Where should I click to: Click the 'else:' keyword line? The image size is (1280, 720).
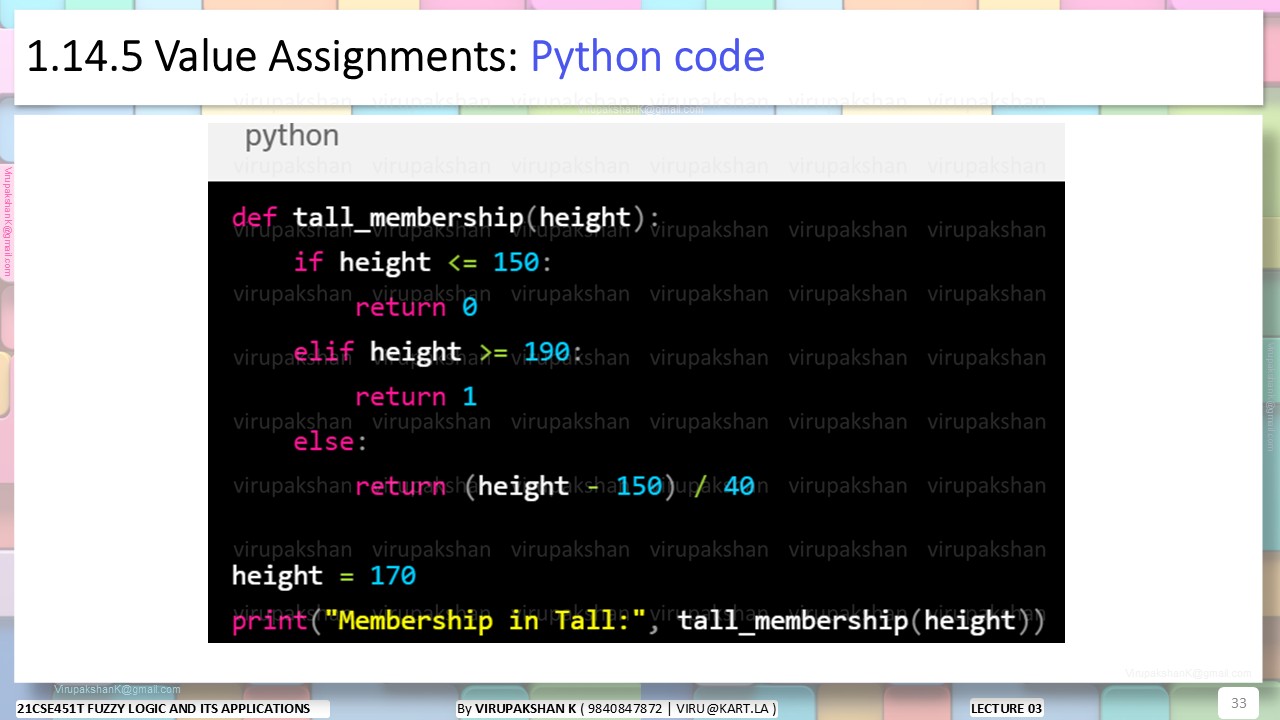point(330,441)
